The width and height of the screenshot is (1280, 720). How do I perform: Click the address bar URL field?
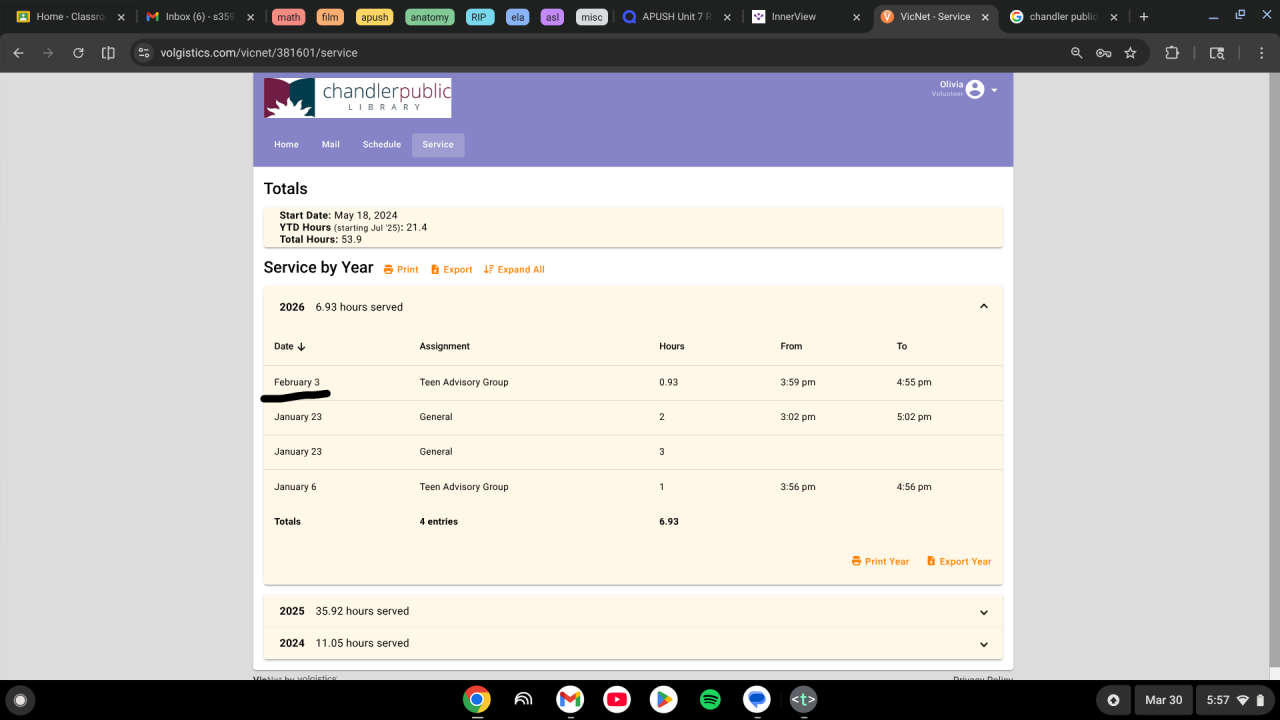pyautogui.click(x=600, y=53)
